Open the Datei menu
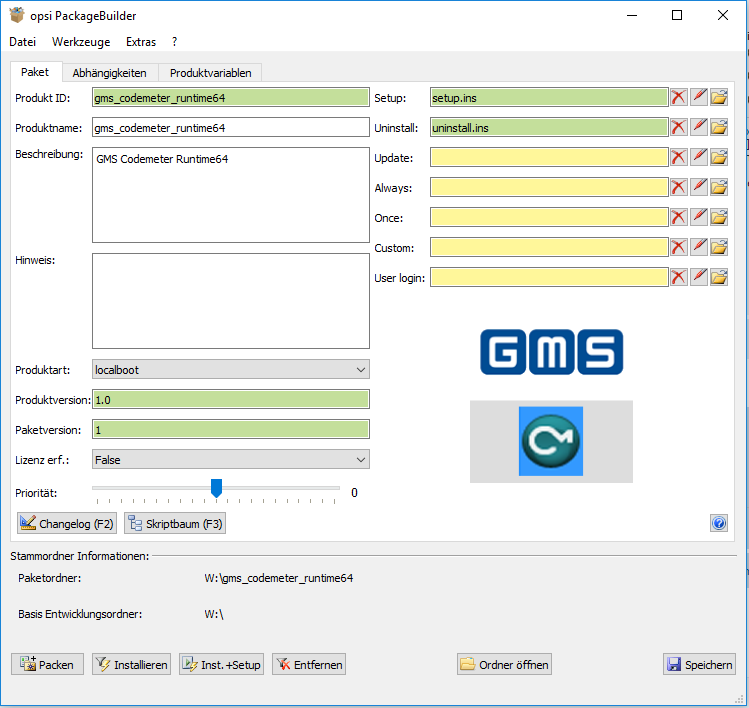Screen dimensions: 749x708 22,42
